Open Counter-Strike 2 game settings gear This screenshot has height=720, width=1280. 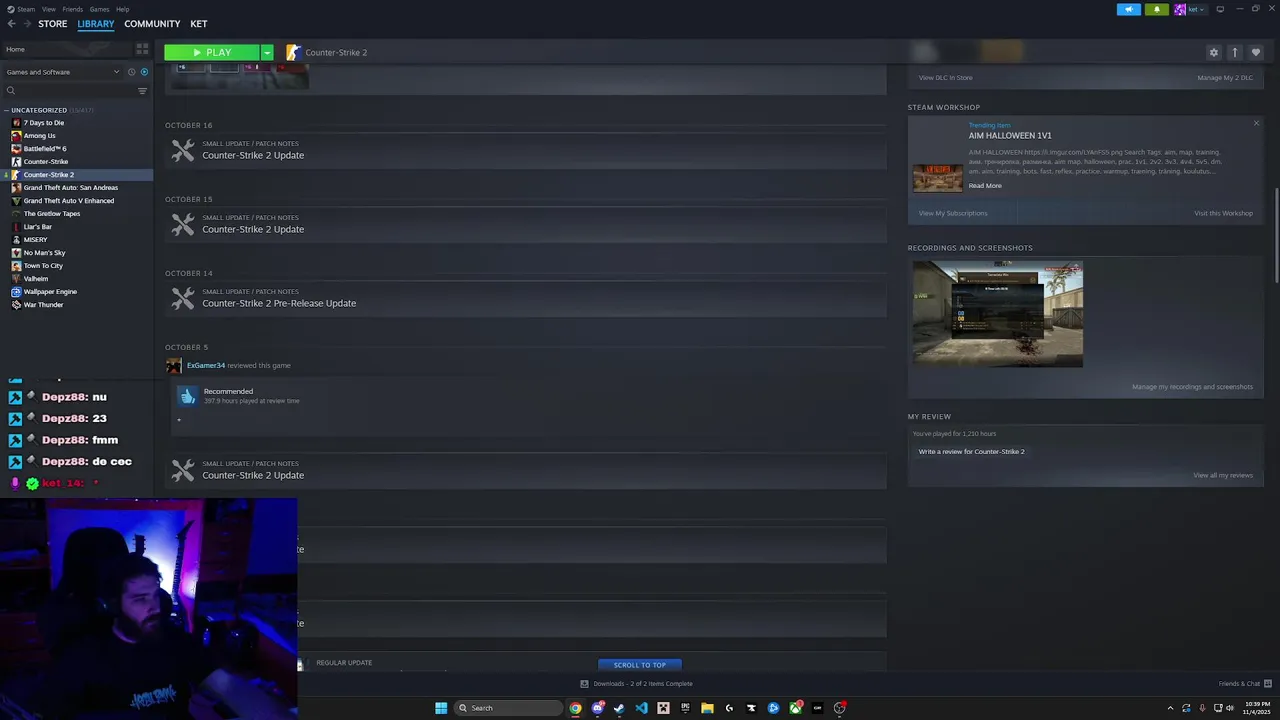point(1214,52)
